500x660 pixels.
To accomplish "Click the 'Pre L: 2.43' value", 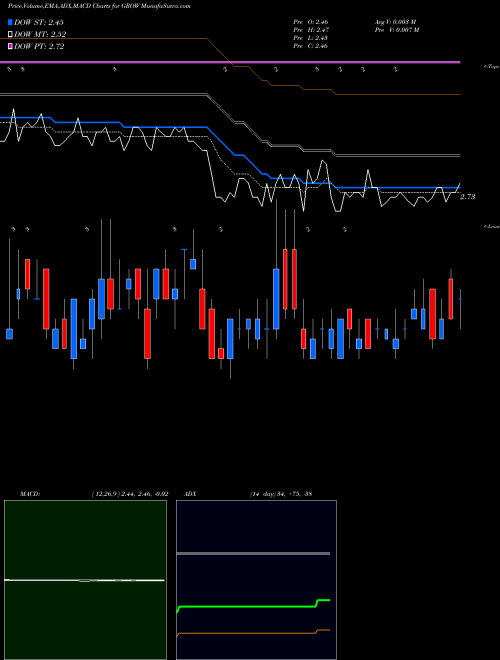I will click(x=311, y=38).
